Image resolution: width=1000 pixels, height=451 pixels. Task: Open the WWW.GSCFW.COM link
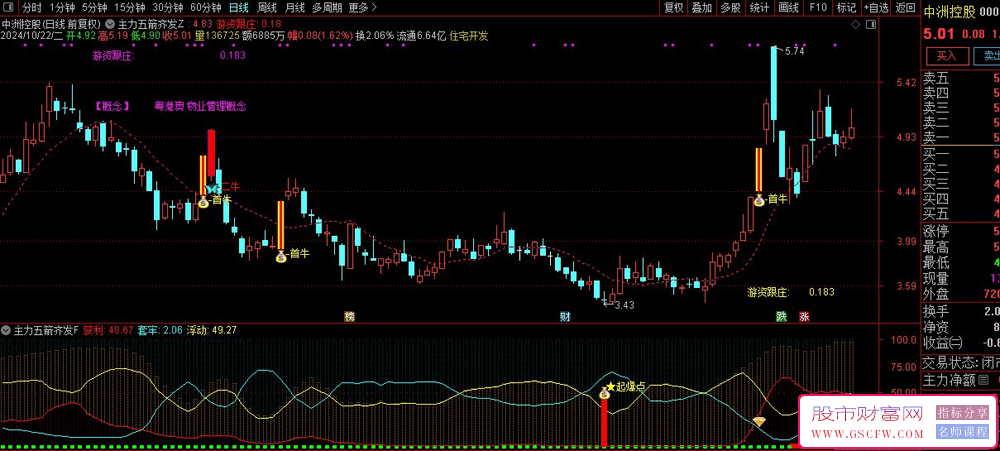click(x=867, y=435)
